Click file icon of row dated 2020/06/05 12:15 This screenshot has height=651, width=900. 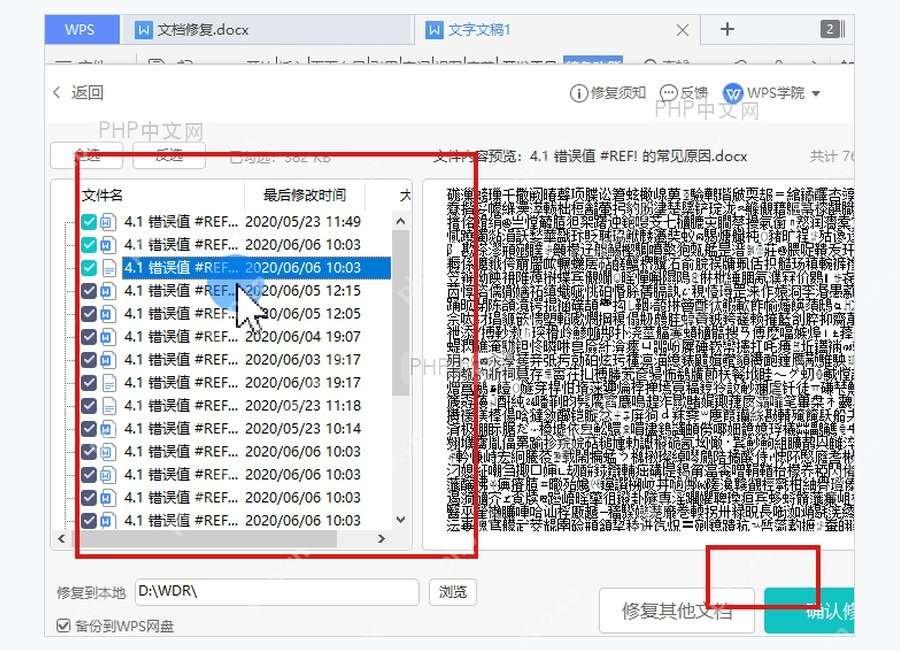click(108, 290)
